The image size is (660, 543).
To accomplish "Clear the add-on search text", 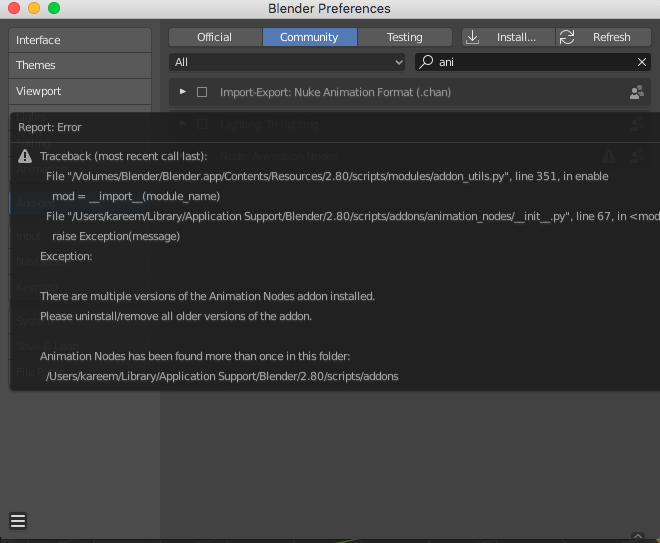I will [641, 62].
